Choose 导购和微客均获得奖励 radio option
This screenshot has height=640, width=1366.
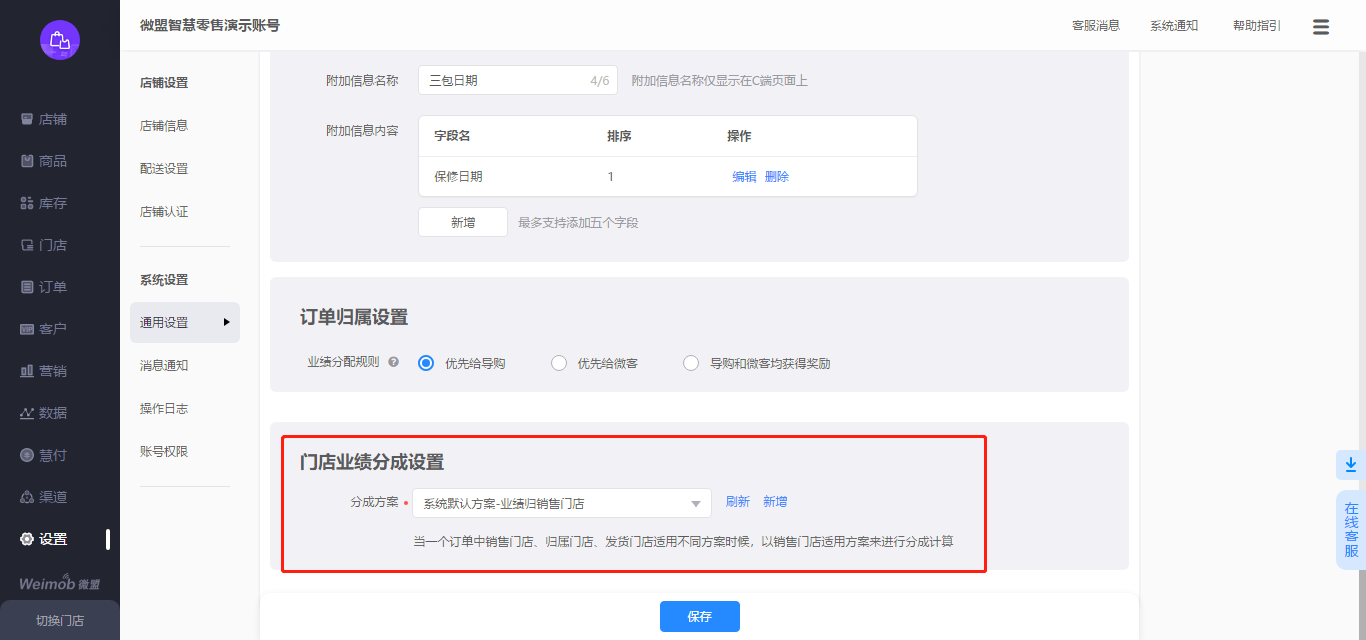[x=690, y=363]
